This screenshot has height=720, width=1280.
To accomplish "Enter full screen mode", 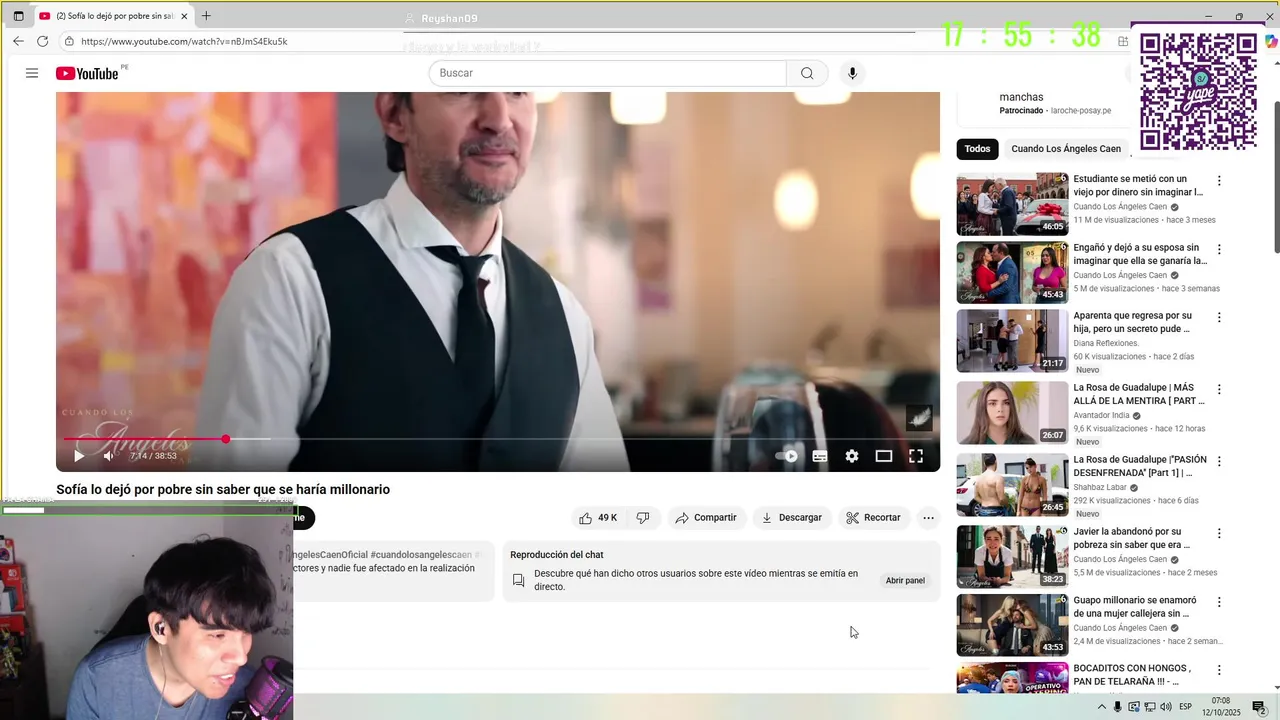I will point(916,456).
